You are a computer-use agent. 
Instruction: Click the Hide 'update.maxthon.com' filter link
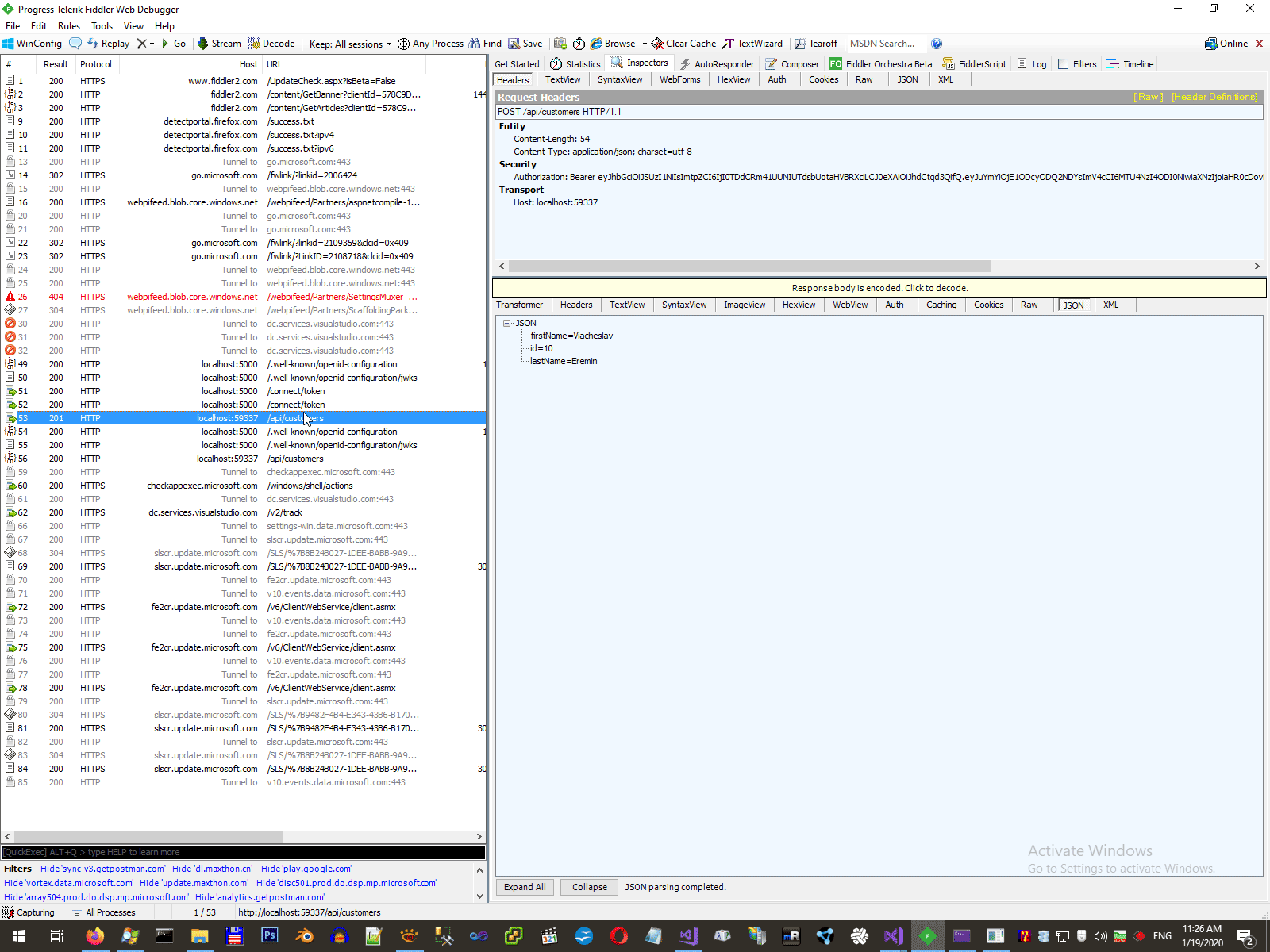click(x=194, y=883)
